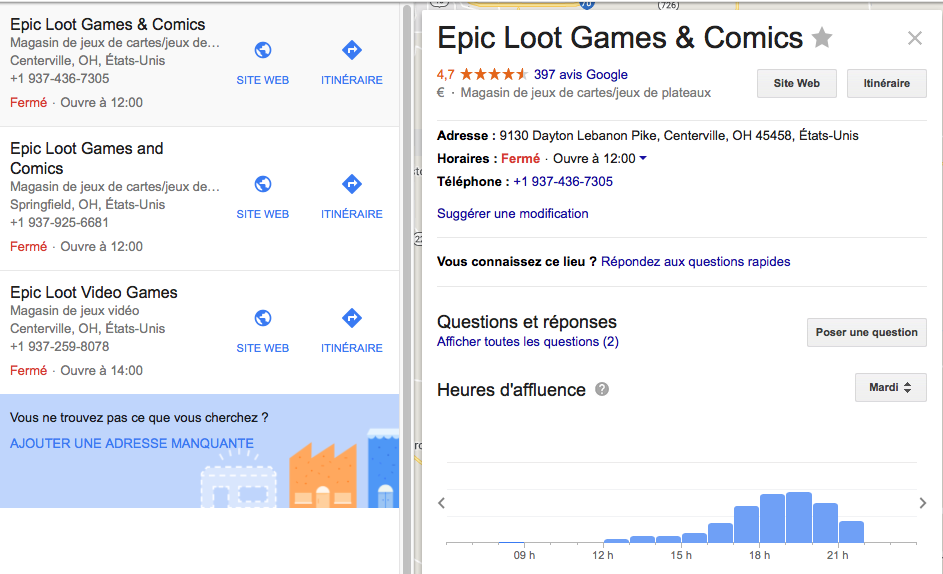
Task: Click directions arrow icon for Epic Loot Games & Comics Centerville
Action: coord(352,50)
